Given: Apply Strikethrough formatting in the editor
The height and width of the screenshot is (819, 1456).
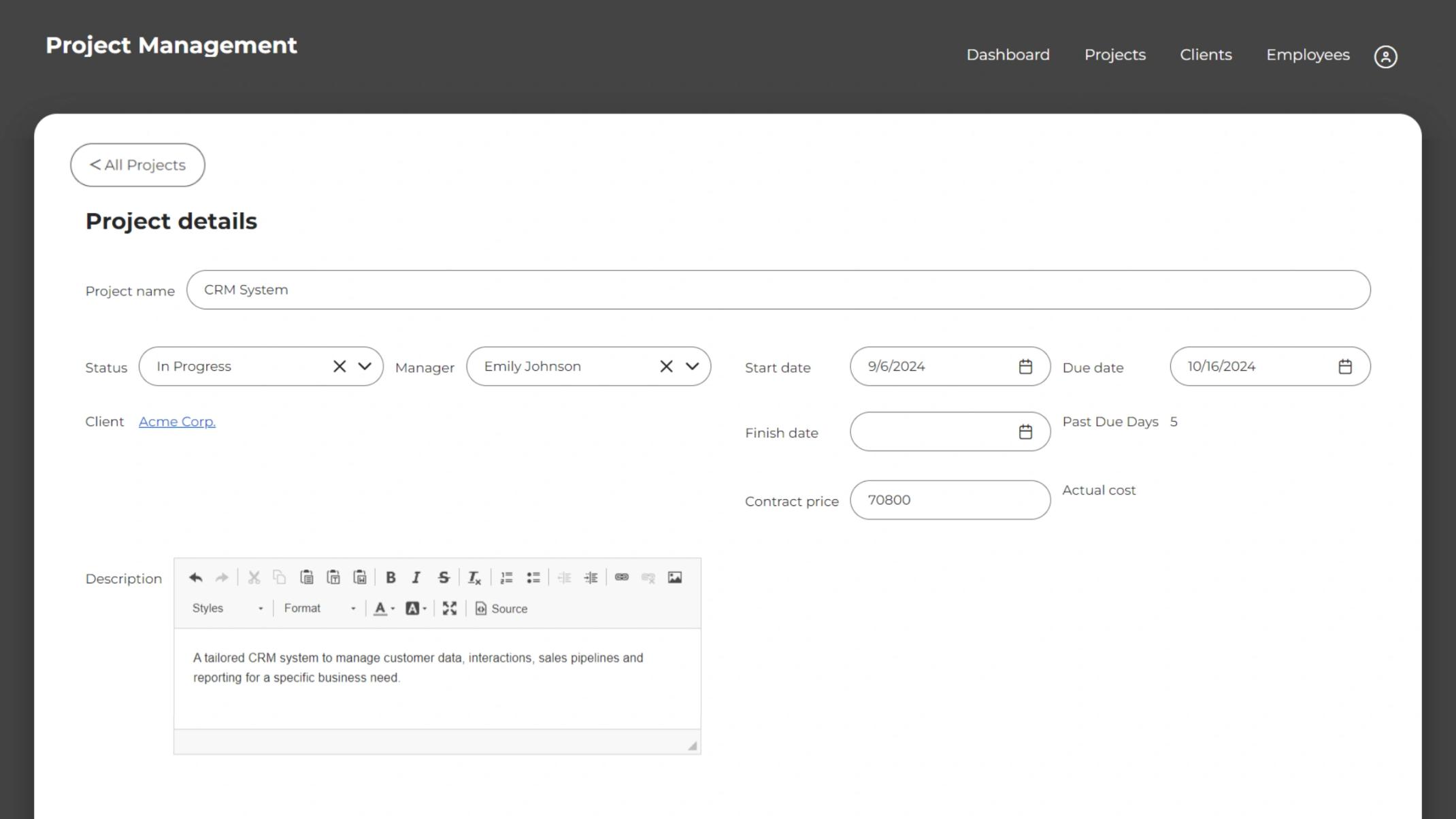Looking at the screenshot, I should coord(444,578).
